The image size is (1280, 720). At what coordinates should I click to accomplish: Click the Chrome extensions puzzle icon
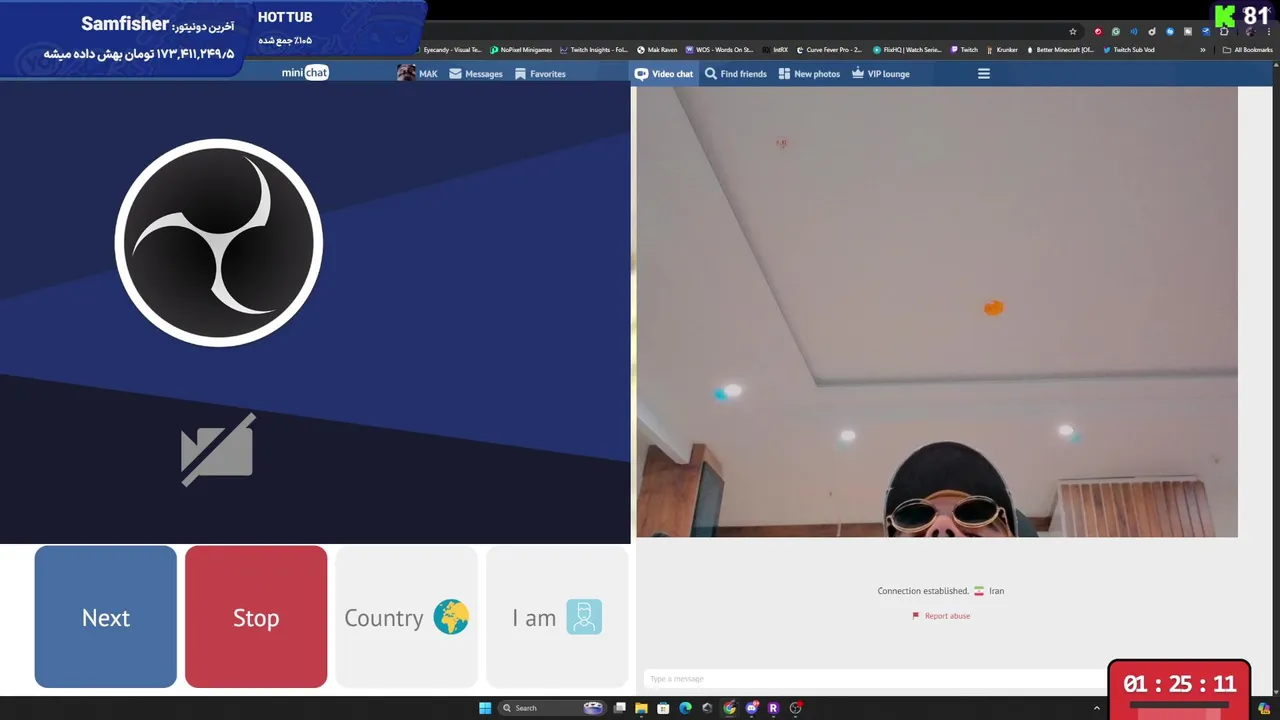click(x=1224, y=32)
